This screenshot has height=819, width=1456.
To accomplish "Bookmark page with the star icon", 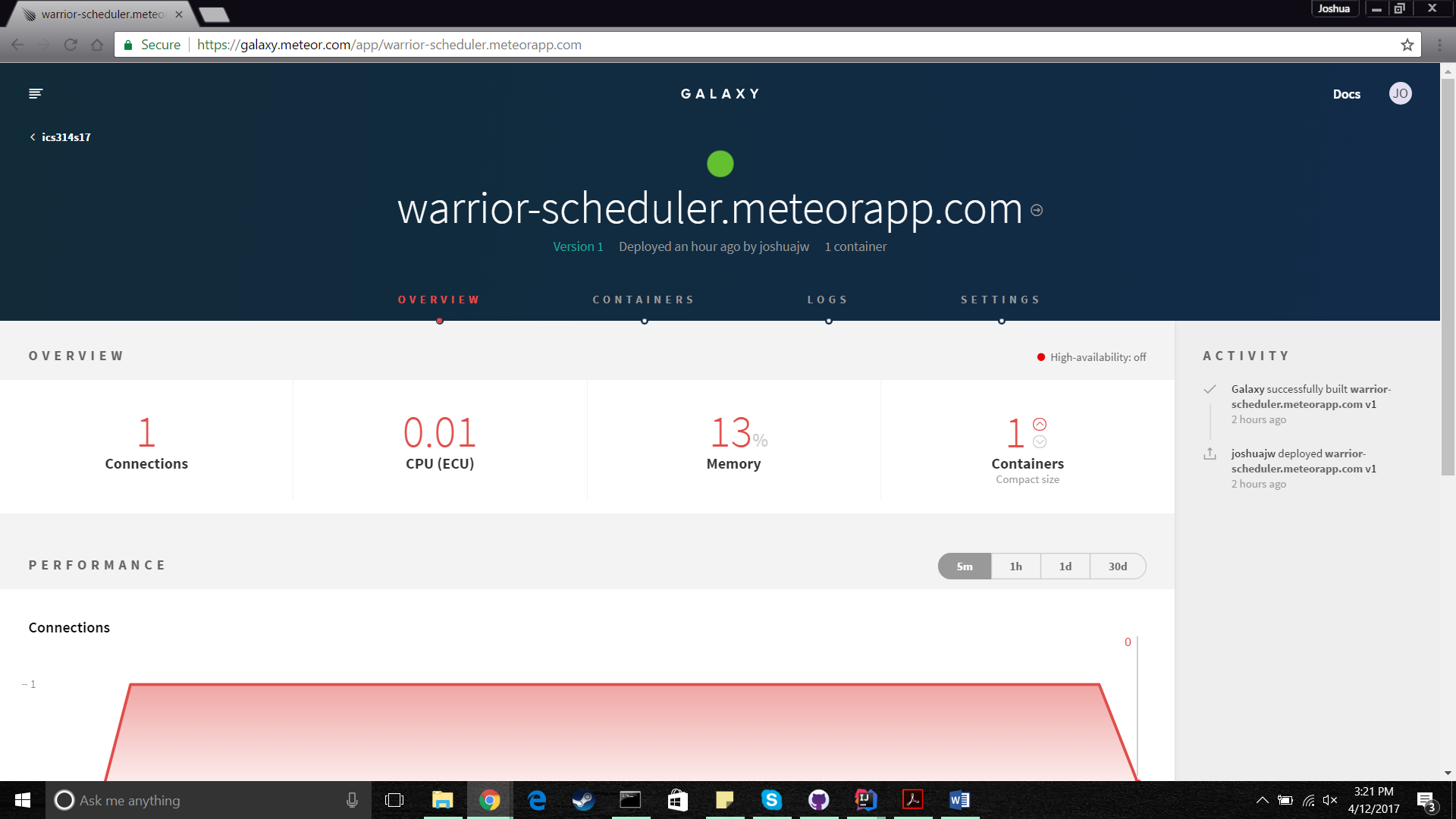I will [x=1407, y=45].
